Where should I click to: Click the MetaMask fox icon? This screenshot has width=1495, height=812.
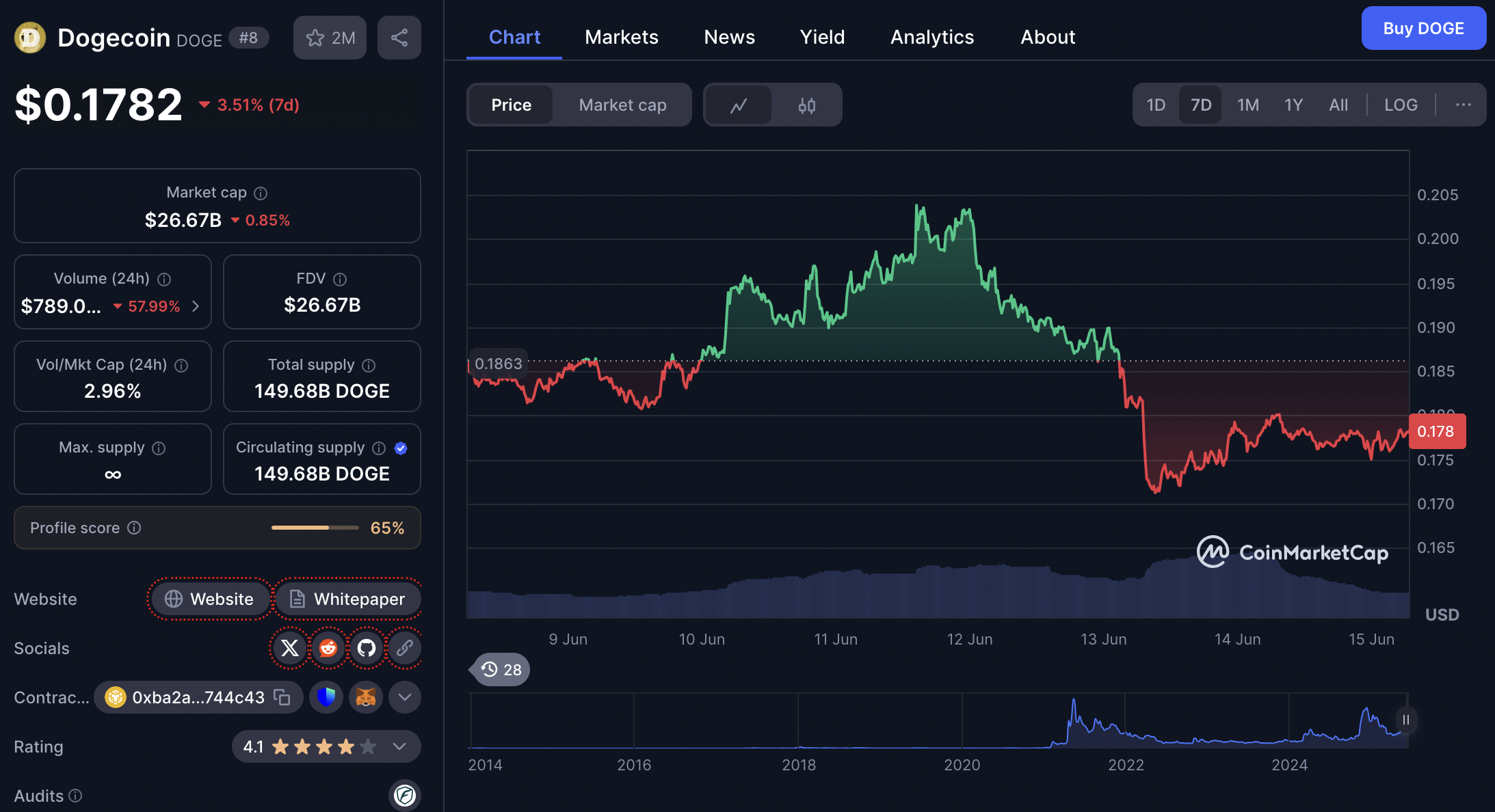point(366,697)
